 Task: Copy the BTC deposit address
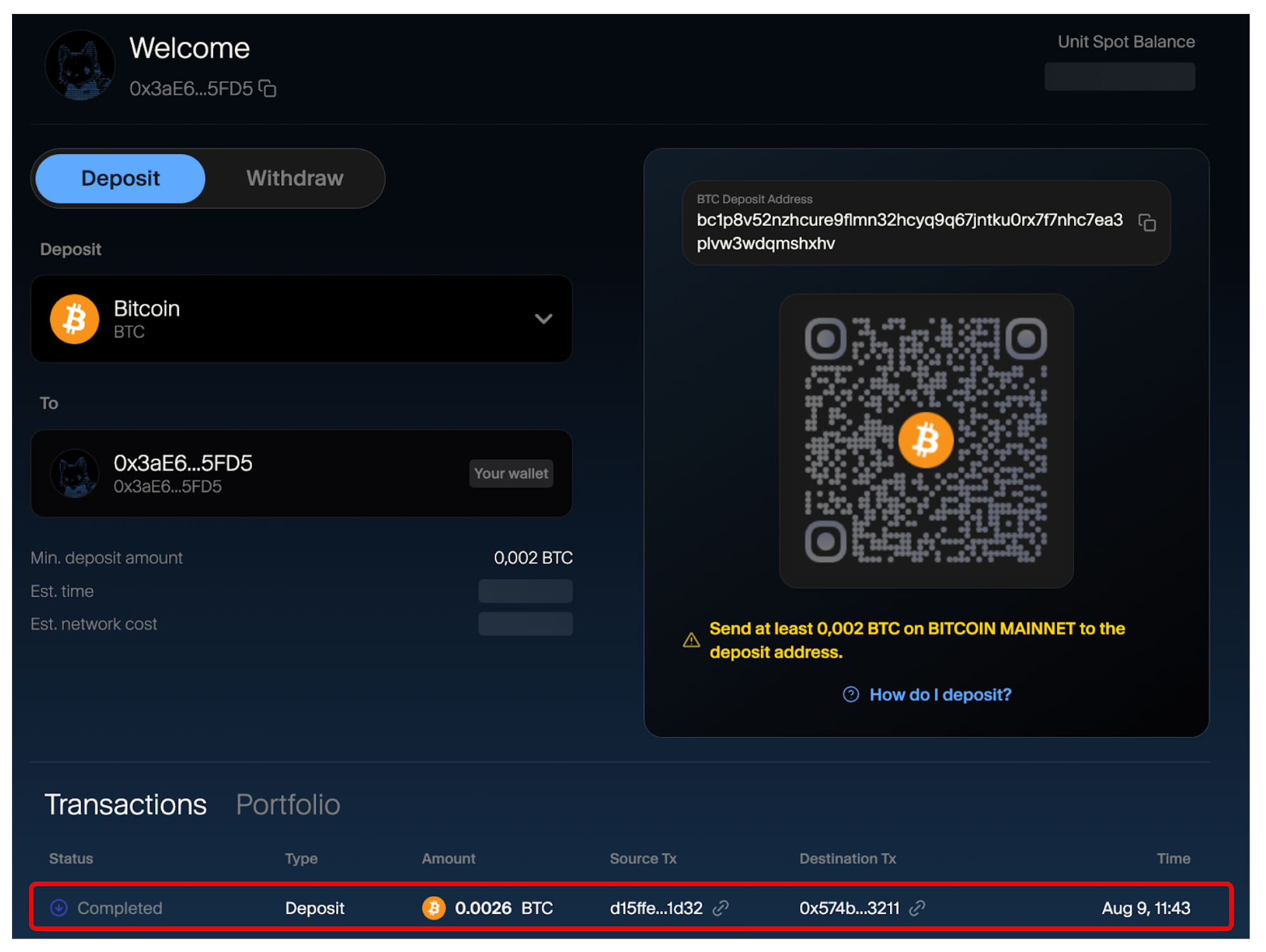[1147, 223]
